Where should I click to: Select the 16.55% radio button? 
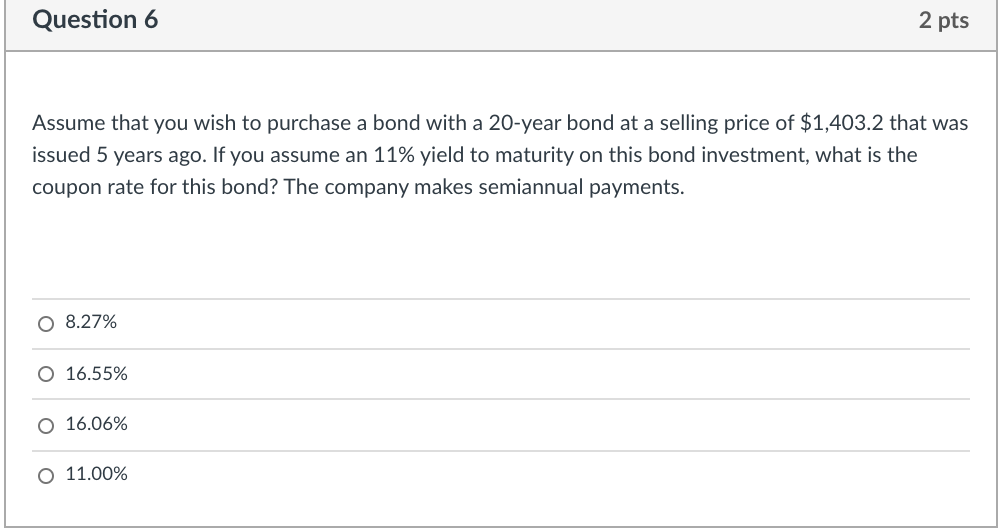[x=44, y=374]
